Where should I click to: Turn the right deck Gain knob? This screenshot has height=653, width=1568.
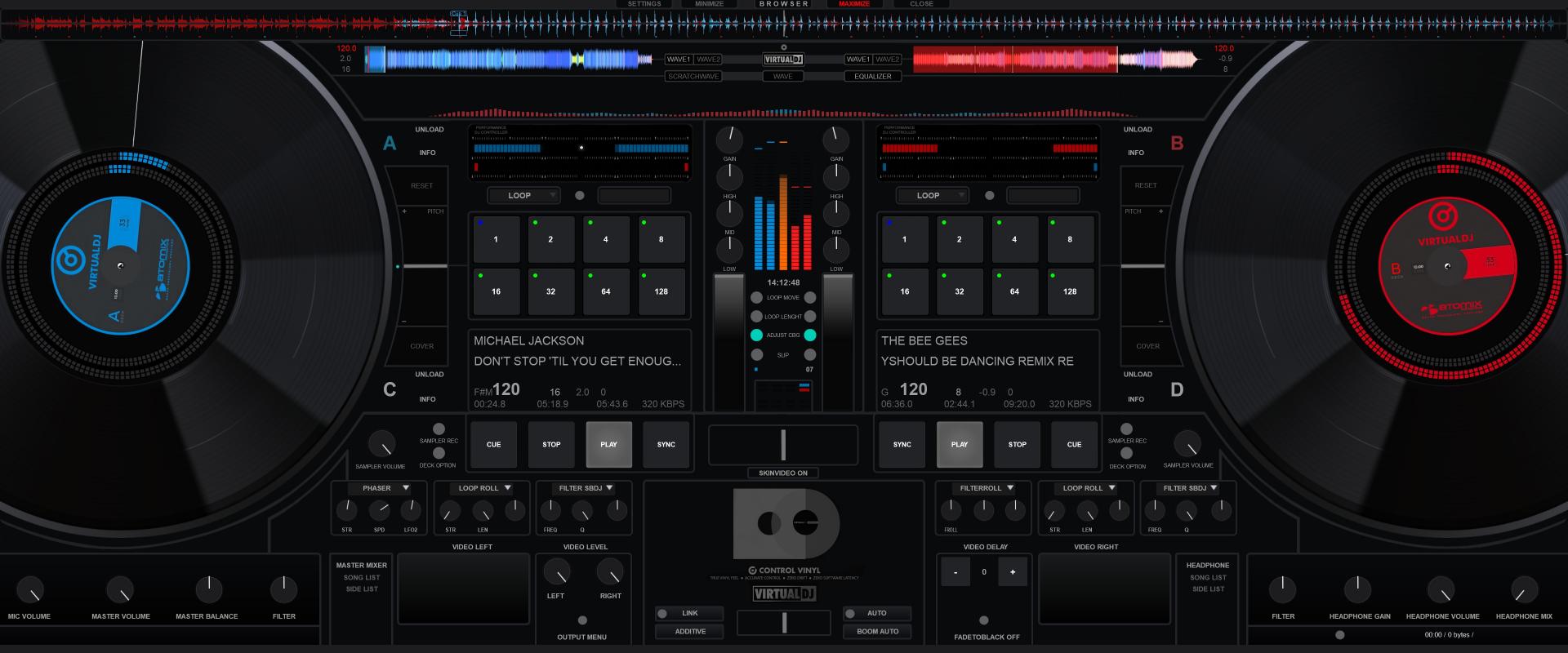click(836, 139)
